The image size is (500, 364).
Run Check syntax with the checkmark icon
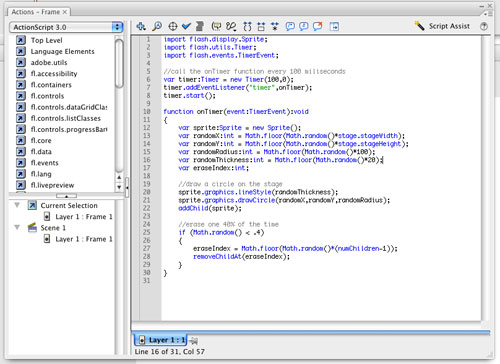click(x=186, y=26)
